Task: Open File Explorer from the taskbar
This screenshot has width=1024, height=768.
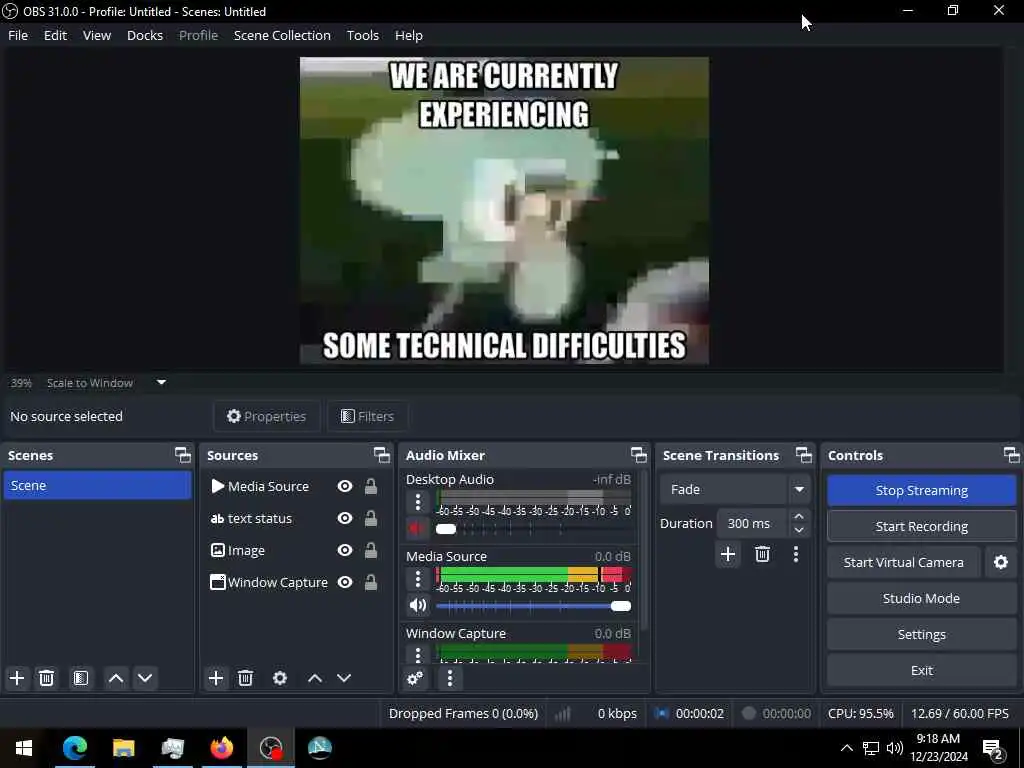Action: tap(123, 748)
